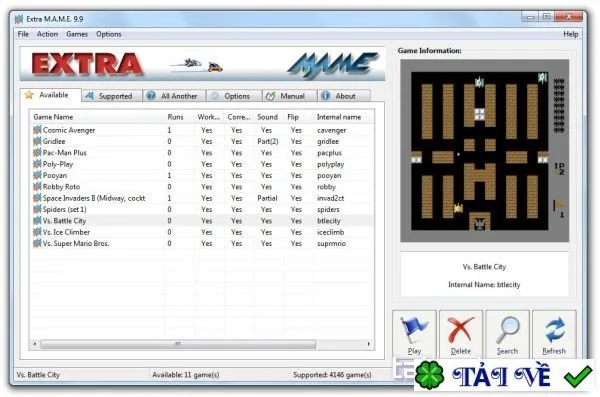Select the Pac-Man Plus game name
Screen dimensions: 600x397
[65, 153]
